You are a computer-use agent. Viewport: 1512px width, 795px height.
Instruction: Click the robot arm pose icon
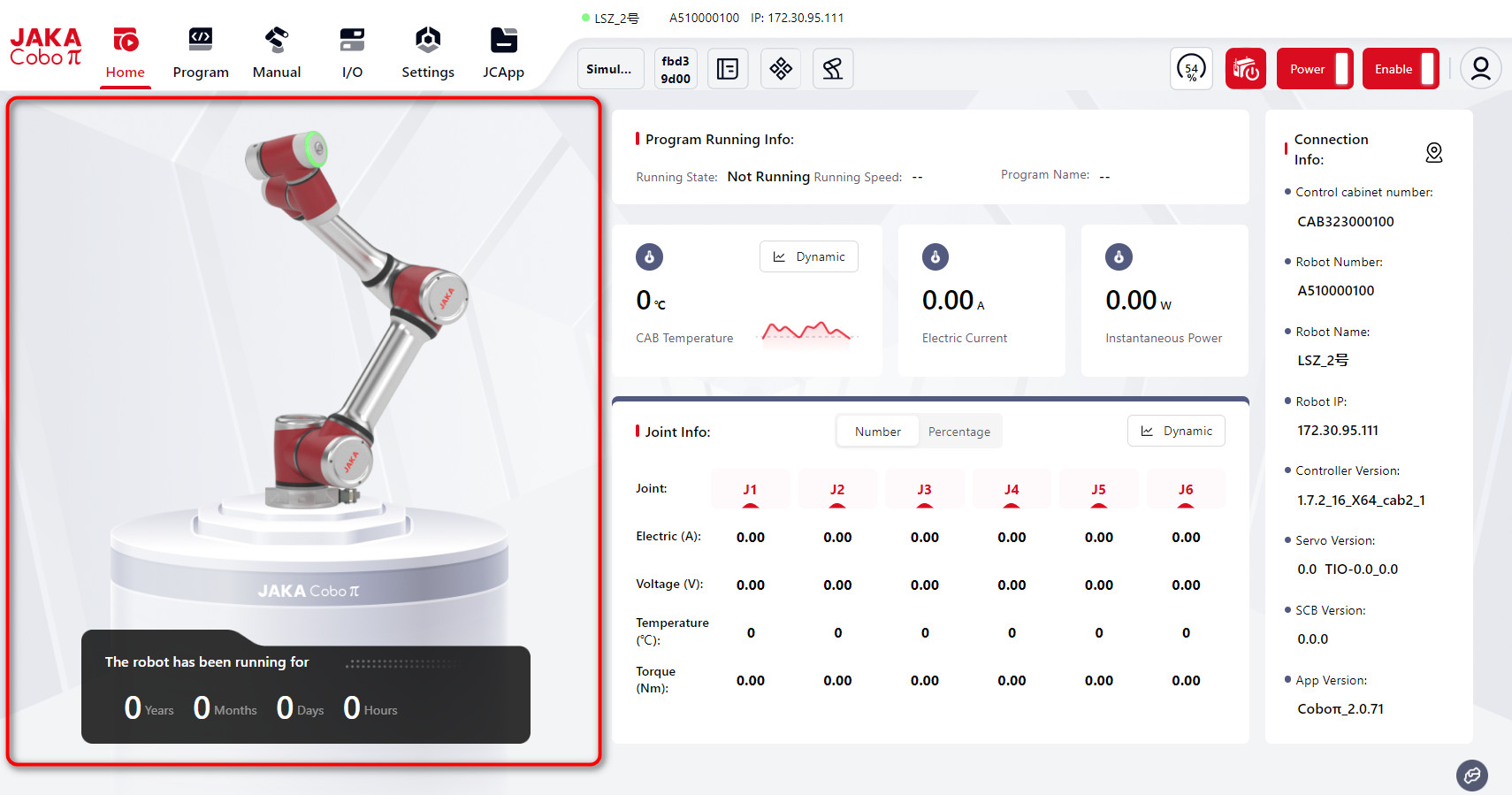pos(832,69)
